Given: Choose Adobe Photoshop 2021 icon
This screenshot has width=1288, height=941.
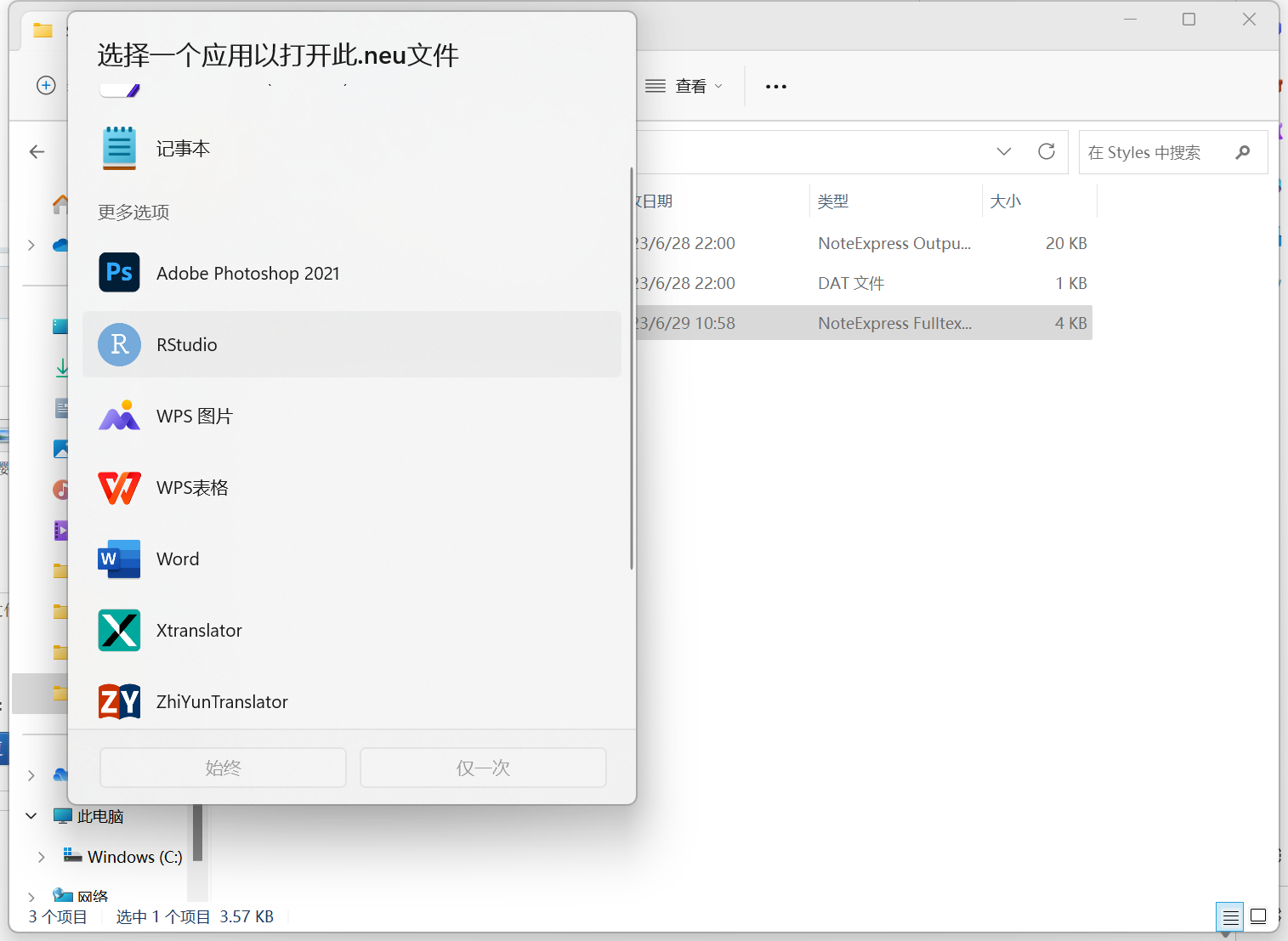Looking at the screenshot, I should [x=119, y=273].
